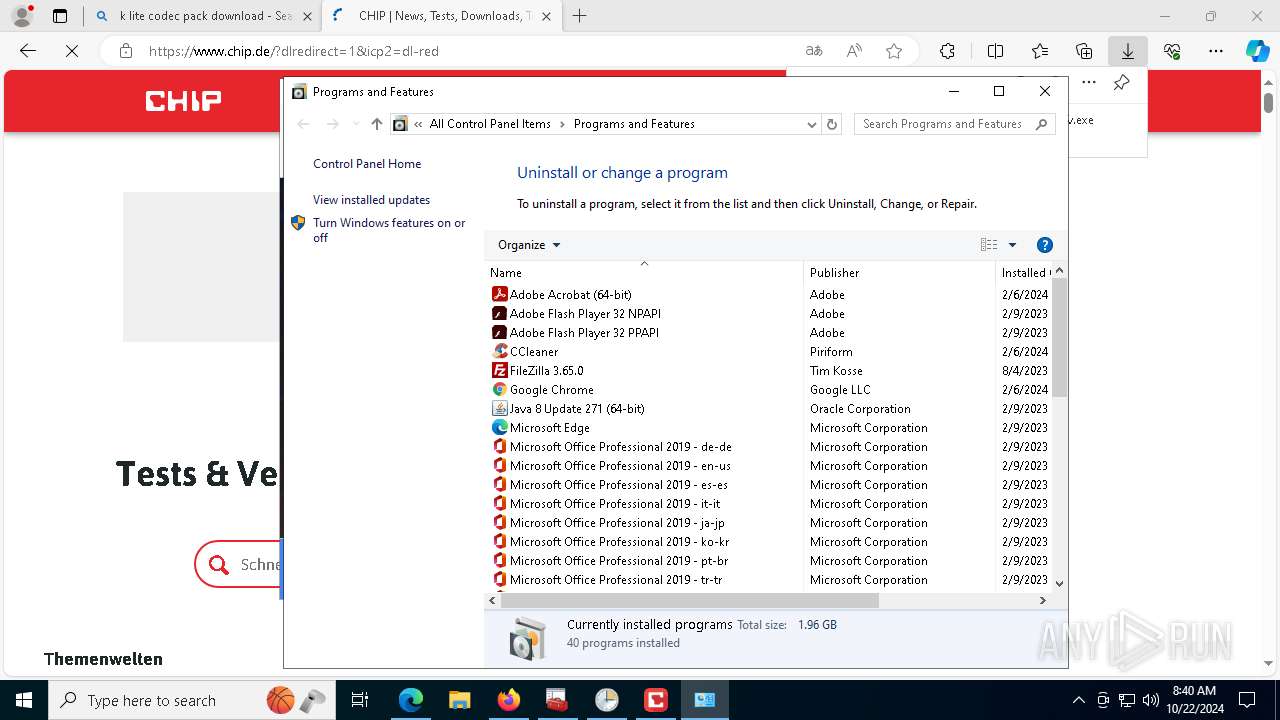Image resolution: width=1280 pixels, height=720 pixels.
Task: Click the CHIP page search field
Action: (x=239, y=564)
